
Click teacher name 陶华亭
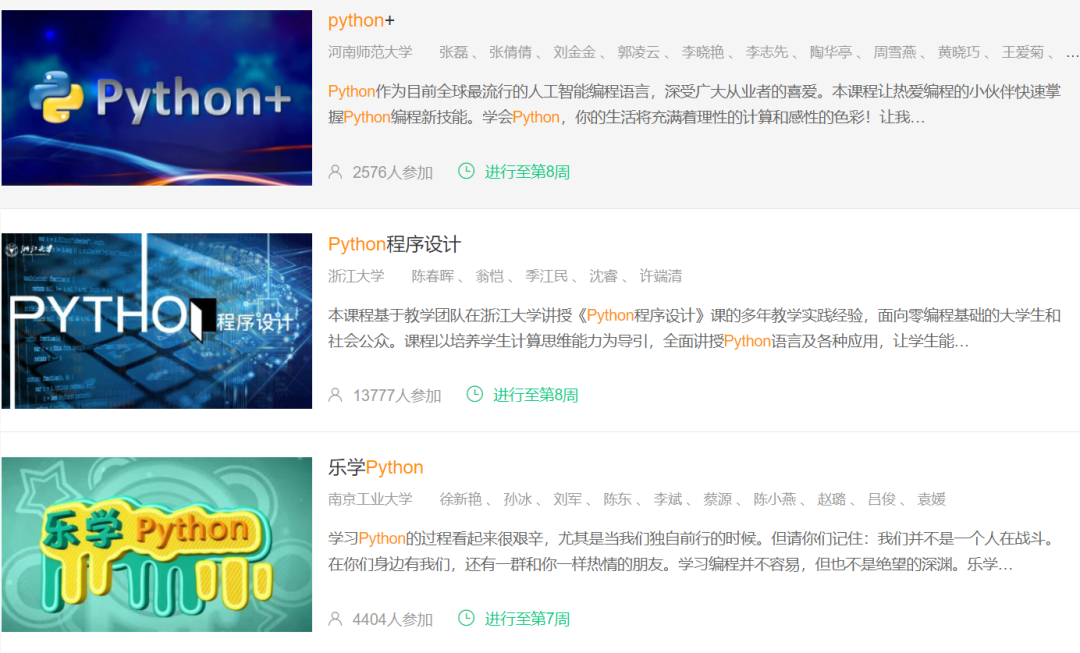coord(831,52)
